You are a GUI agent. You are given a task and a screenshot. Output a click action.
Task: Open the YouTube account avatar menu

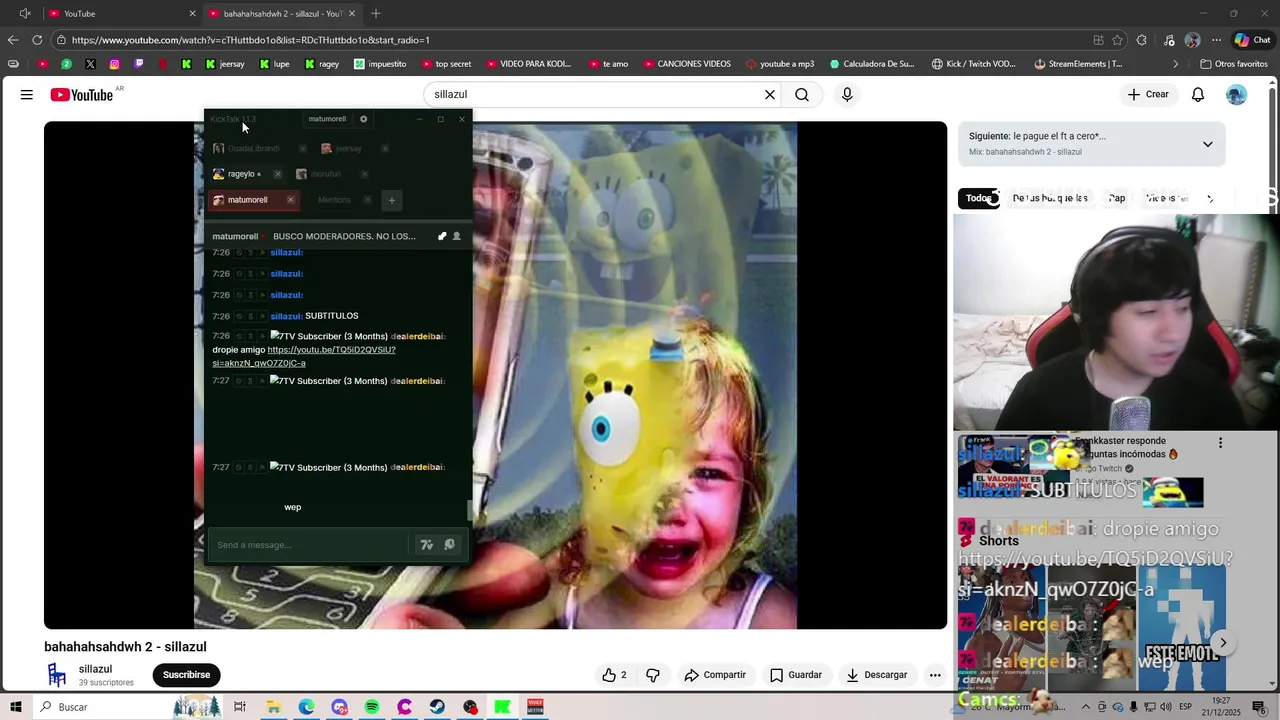pos(1237,95)
